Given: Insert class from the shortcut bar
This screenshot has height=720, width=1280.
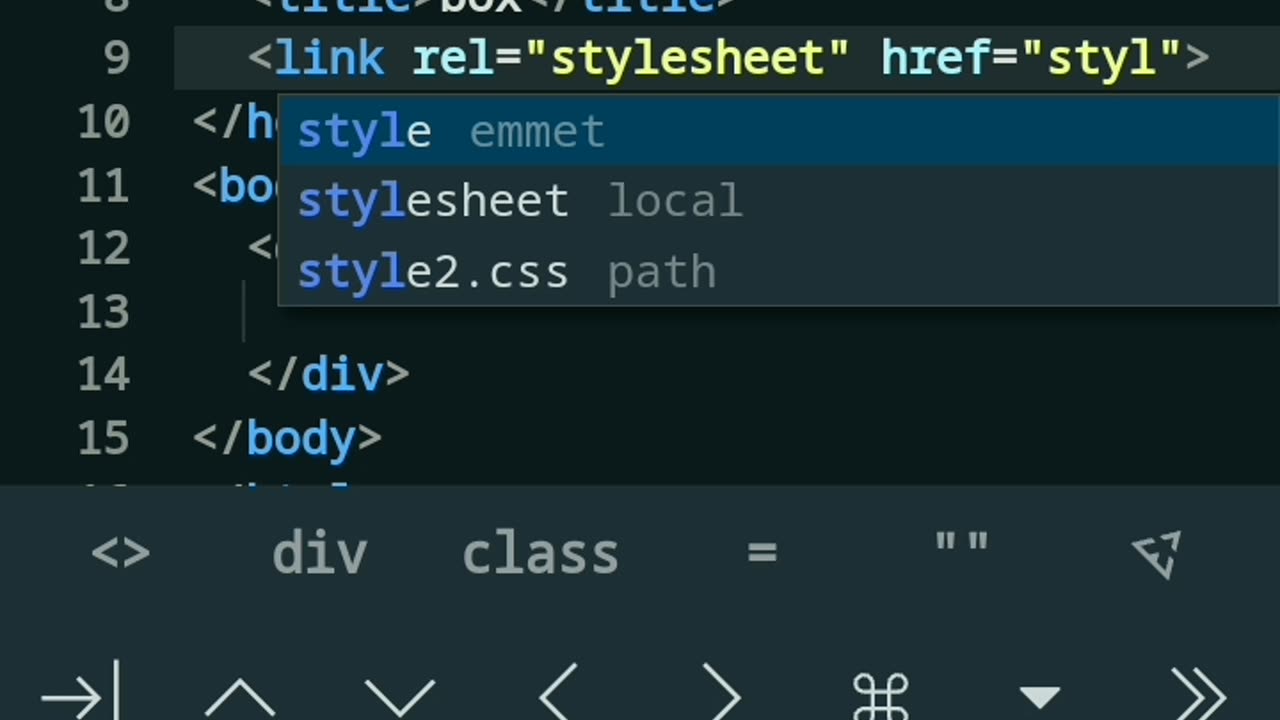Looking at the screenshot, I should coord(540,553).
